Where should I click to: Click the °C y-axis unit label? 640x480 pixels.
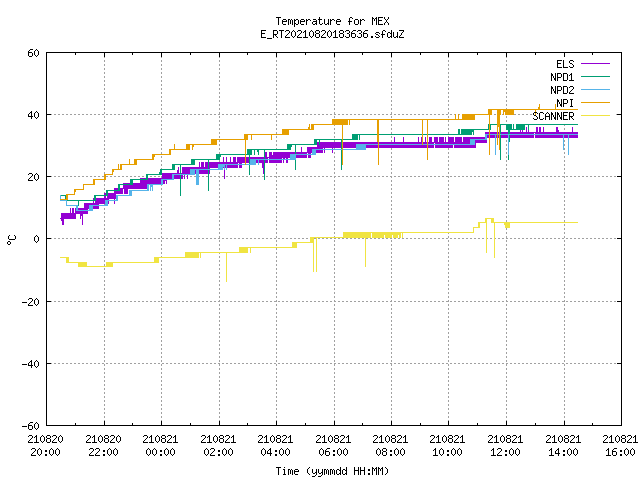point(11,240)
